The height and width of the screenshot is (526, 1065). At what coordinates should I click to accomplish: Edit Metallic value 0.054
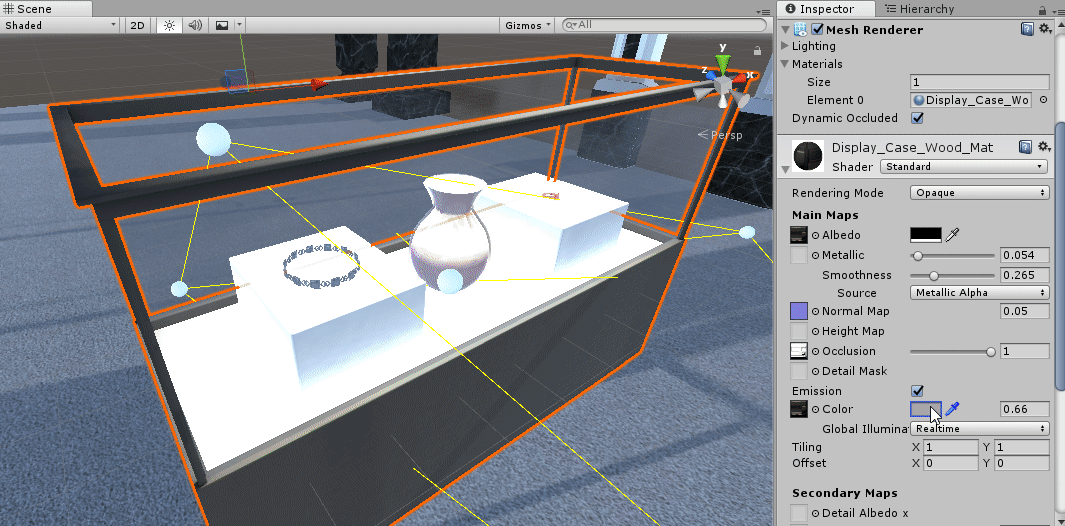1025,256
